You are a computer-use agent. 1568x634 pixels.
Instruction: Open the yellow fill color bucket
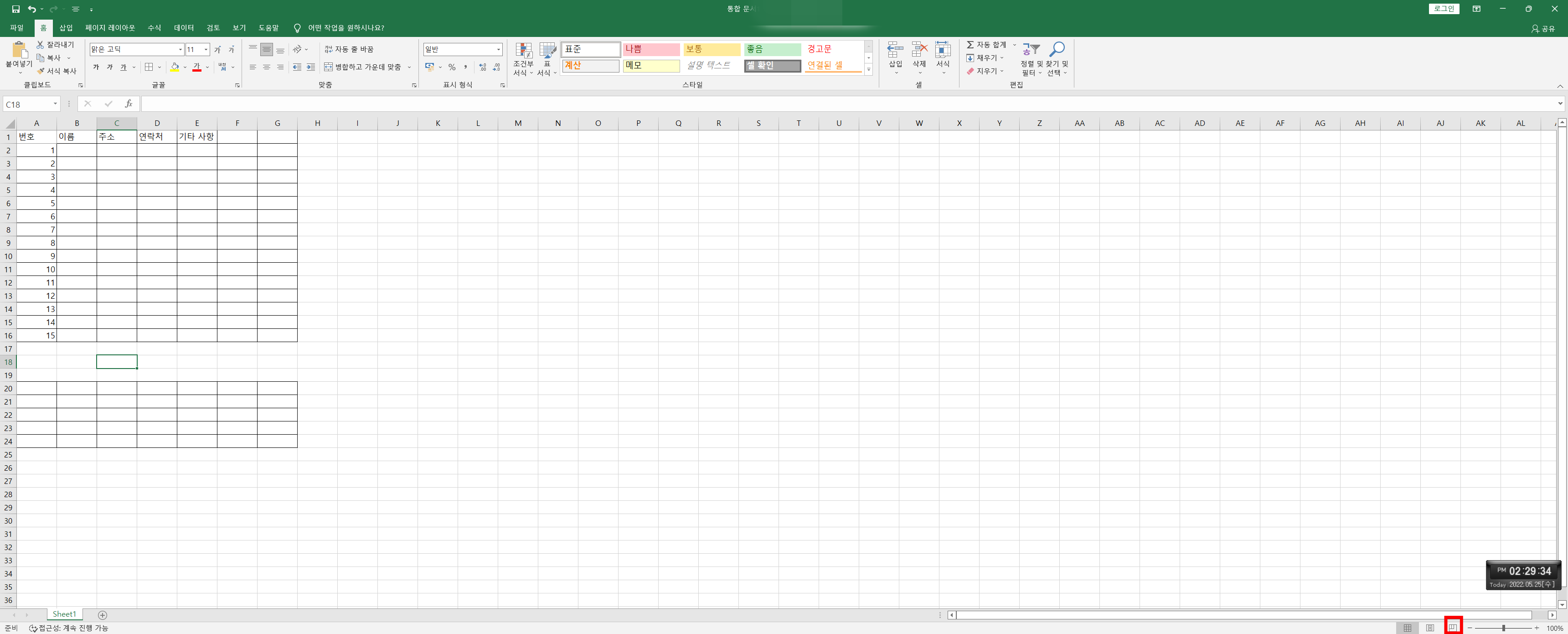(175, 67)
